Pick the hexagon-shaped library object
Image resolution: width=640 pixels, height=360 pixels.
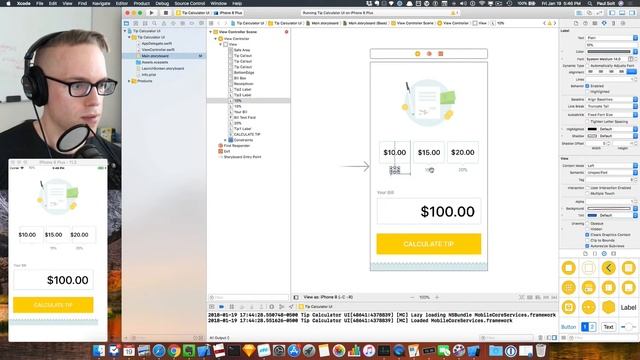(x=609, y=307)
